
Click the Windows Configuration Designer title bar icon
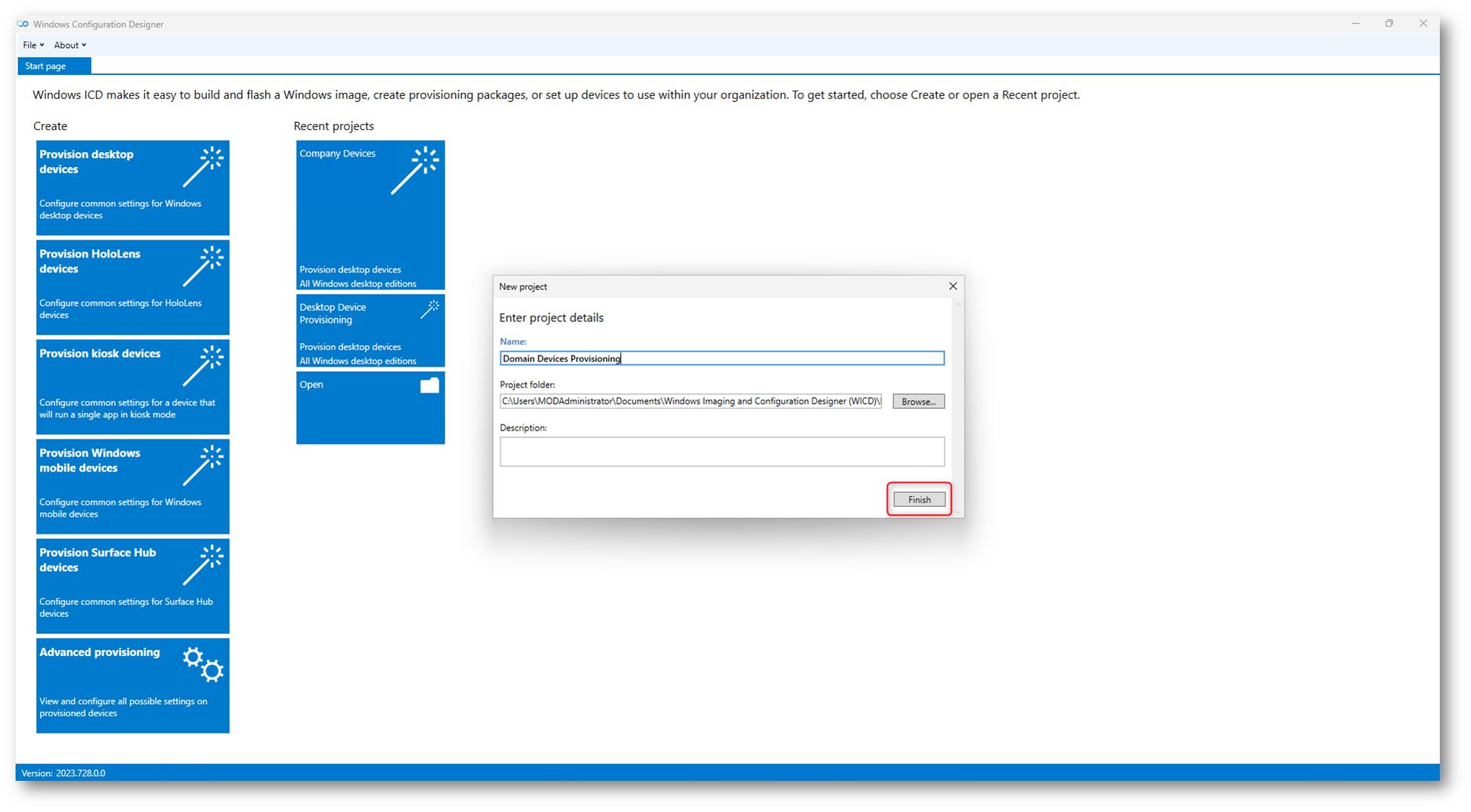(x=23, y=24)
